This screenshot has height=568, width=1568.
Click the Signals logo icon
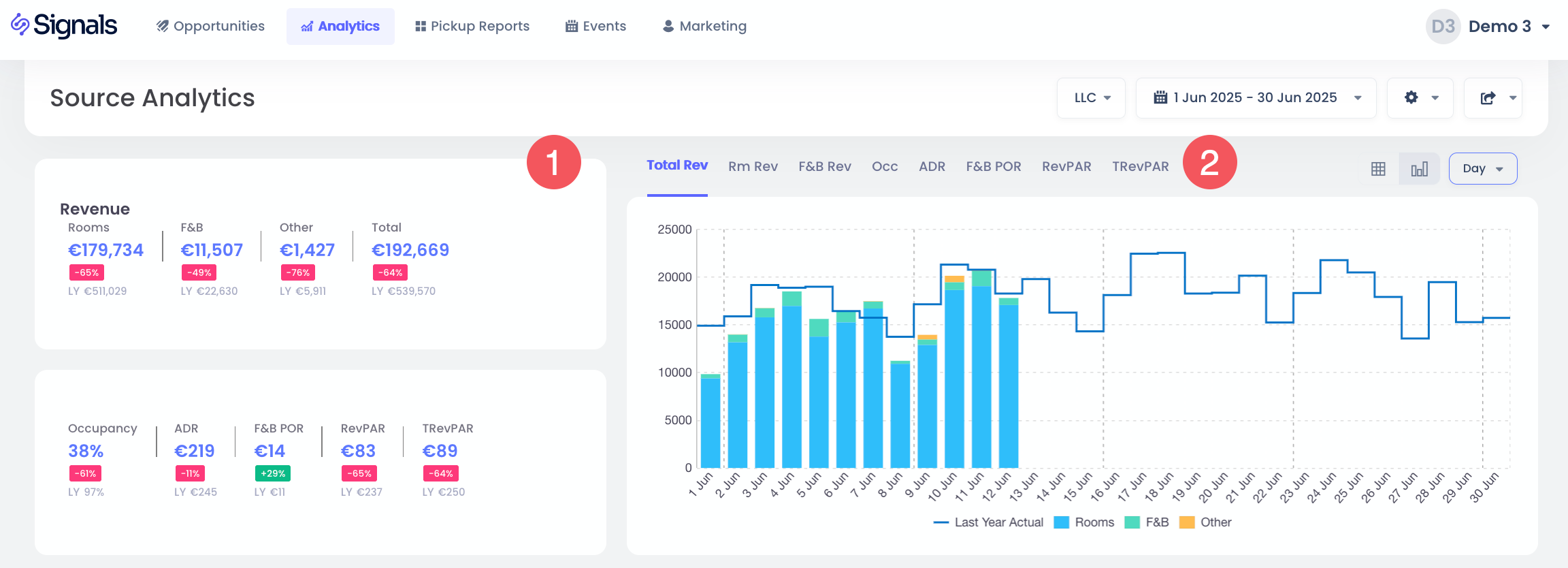click(20, 25)
